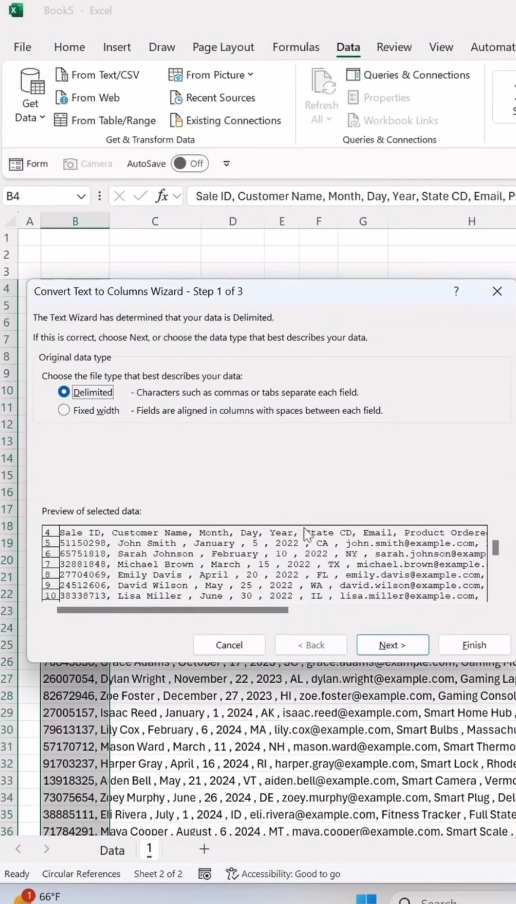516x904 pixels.
Task: Click the taskbar Search box
Action: (x=453, y=899)
